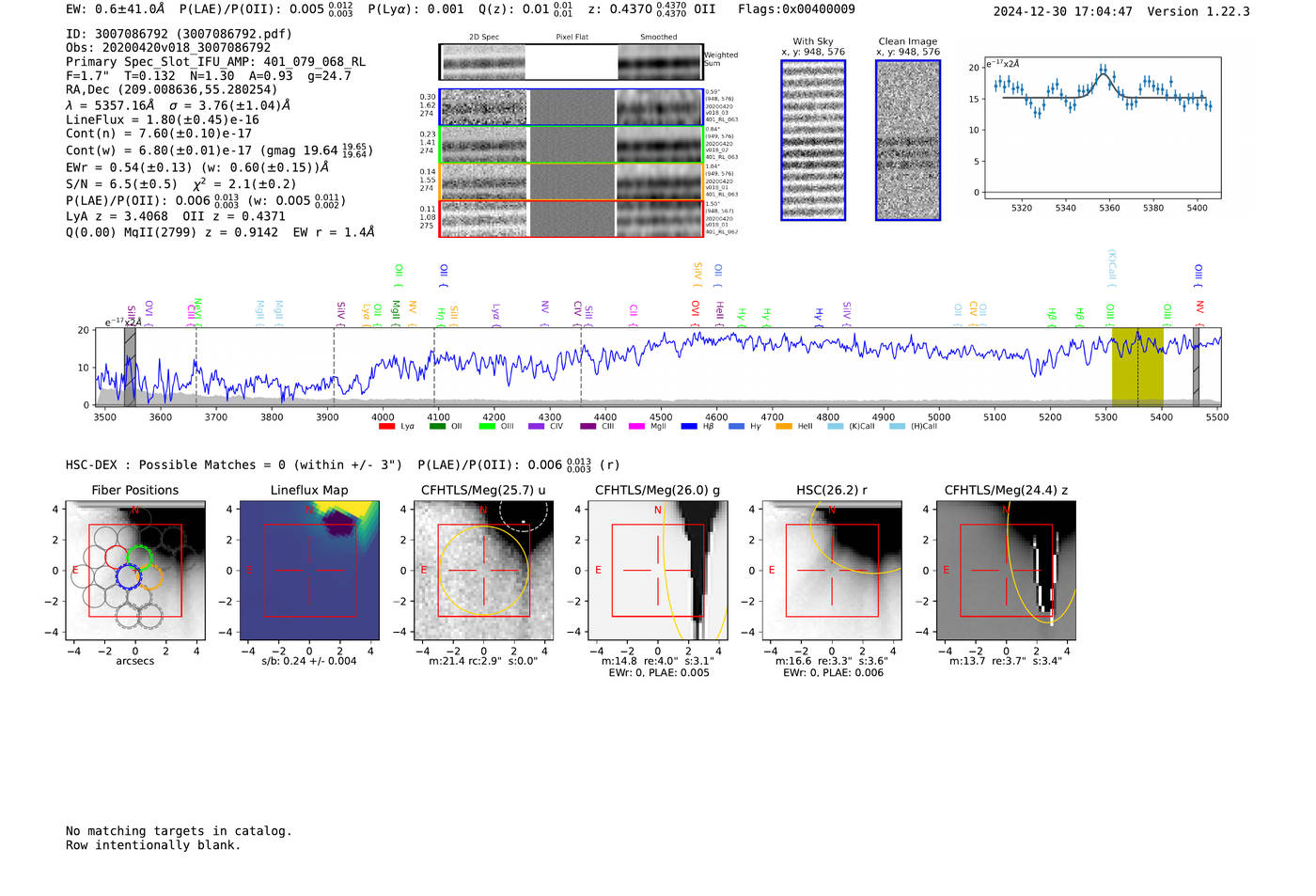Screen dimensions: 1316x896
Task: Click the Primary Spec_Slot_IFU_AMP text
Action: (216, 62)
